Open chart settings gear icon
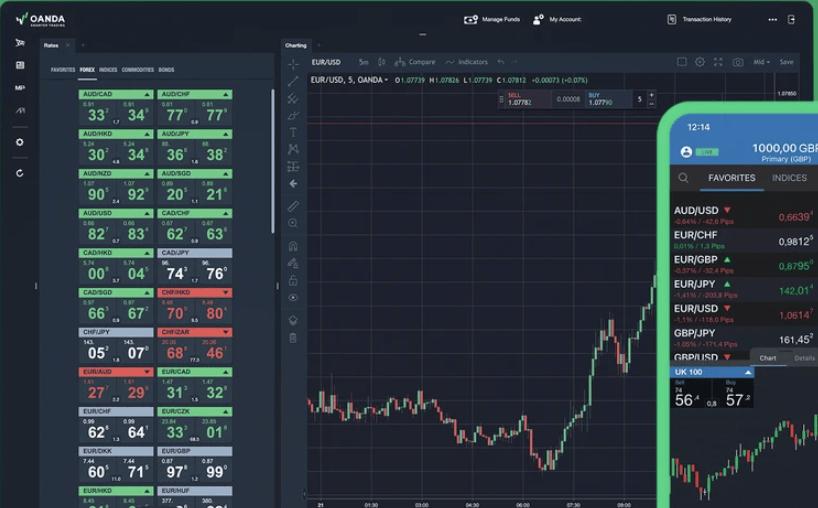Screen dimensions: 818x508 pos(700,62)
